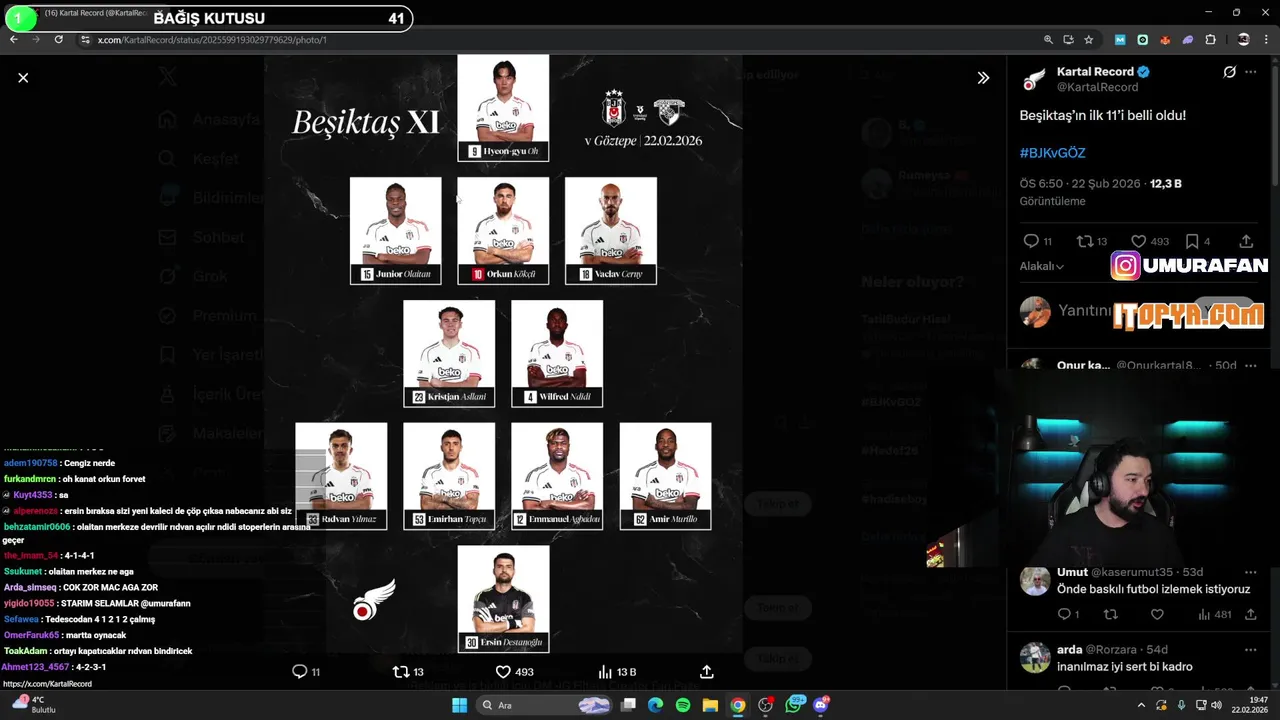This screenshot has height=720, width=1280.
Task: Open more options menu on Kartal Record tweet
Action: point(1250,72)
